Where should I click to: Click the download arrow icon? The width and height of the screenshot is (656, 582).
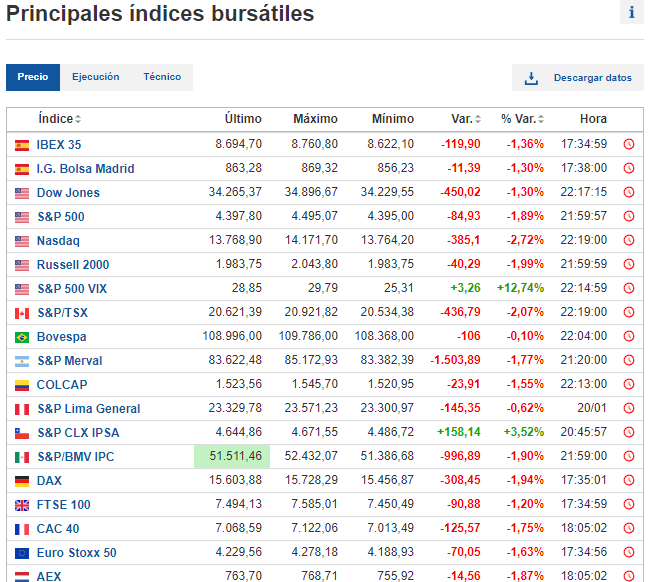[x=531, y=78]
